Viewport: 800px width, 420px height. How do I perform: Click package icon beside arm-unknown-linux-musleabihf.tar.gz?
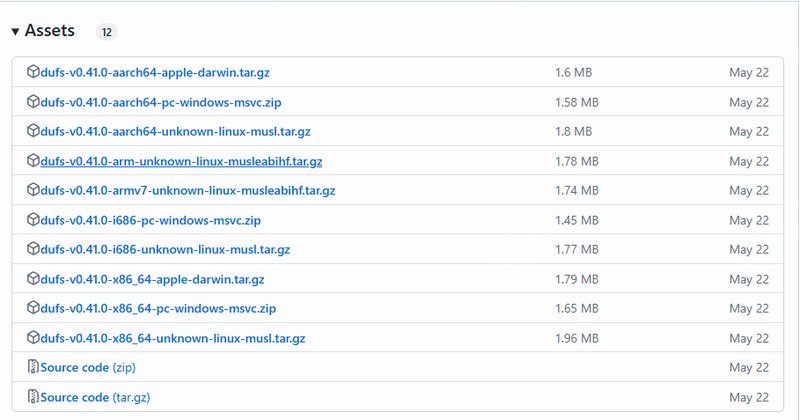coord(33,161)
